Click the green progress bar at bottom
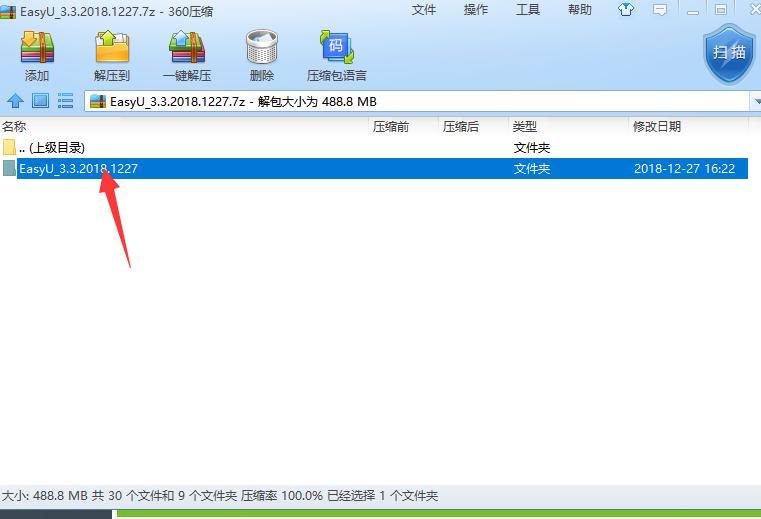Screen dimensions: 761x519 (x=439, y=514)
